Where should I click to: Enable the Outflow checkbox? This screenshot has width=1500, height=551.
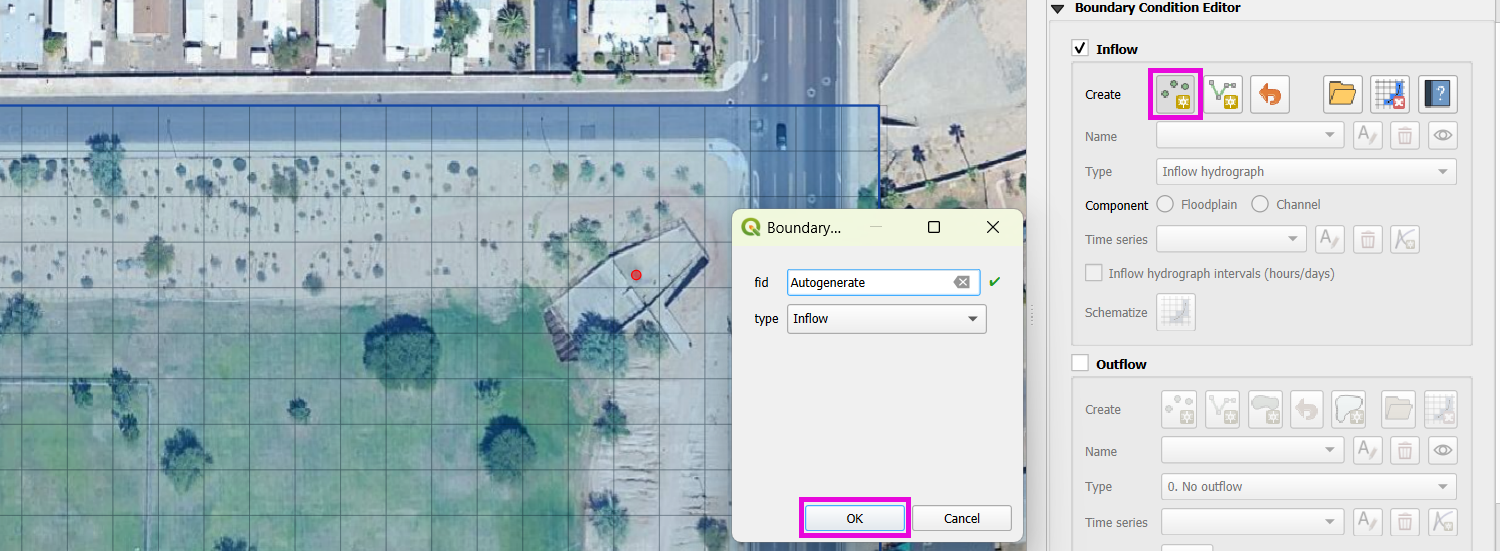(1080, 363)
